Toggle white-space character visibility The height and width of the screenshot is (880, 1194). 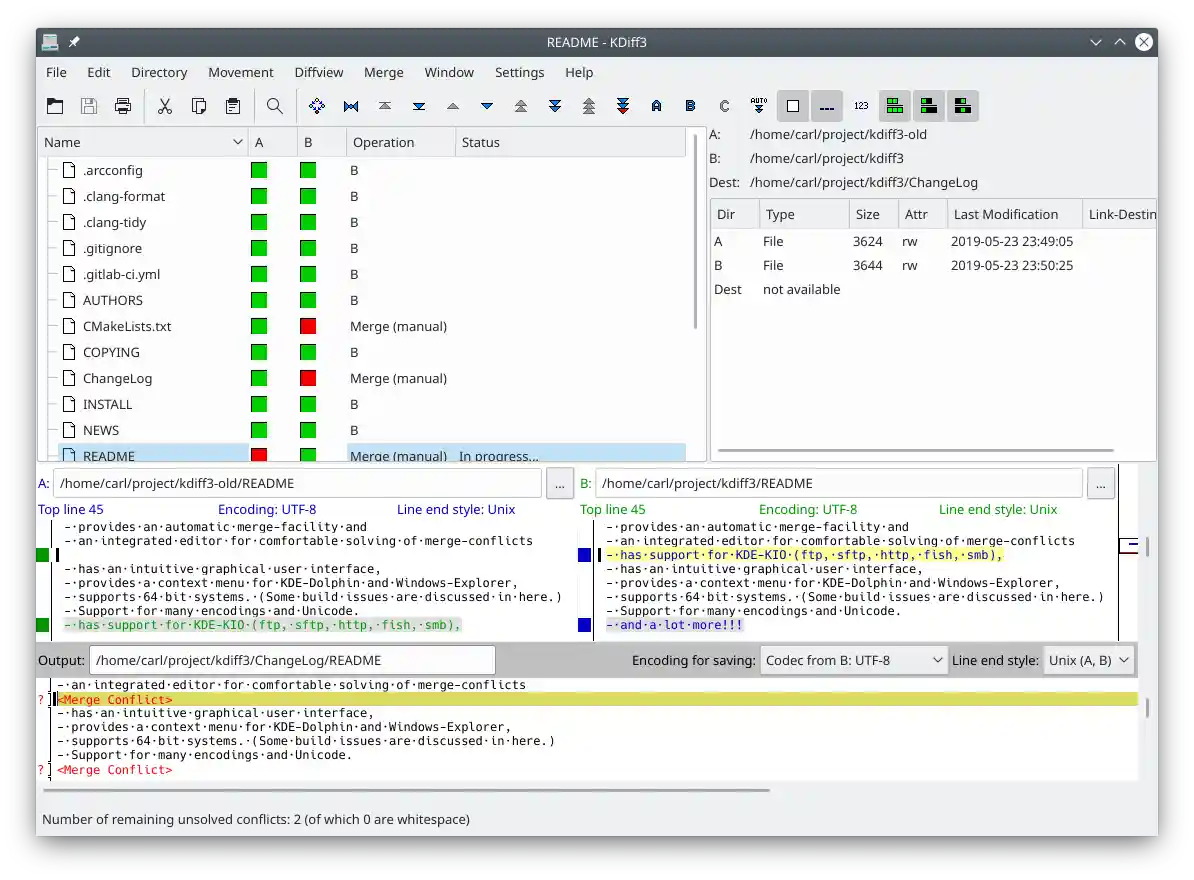(x=826, y=105)
